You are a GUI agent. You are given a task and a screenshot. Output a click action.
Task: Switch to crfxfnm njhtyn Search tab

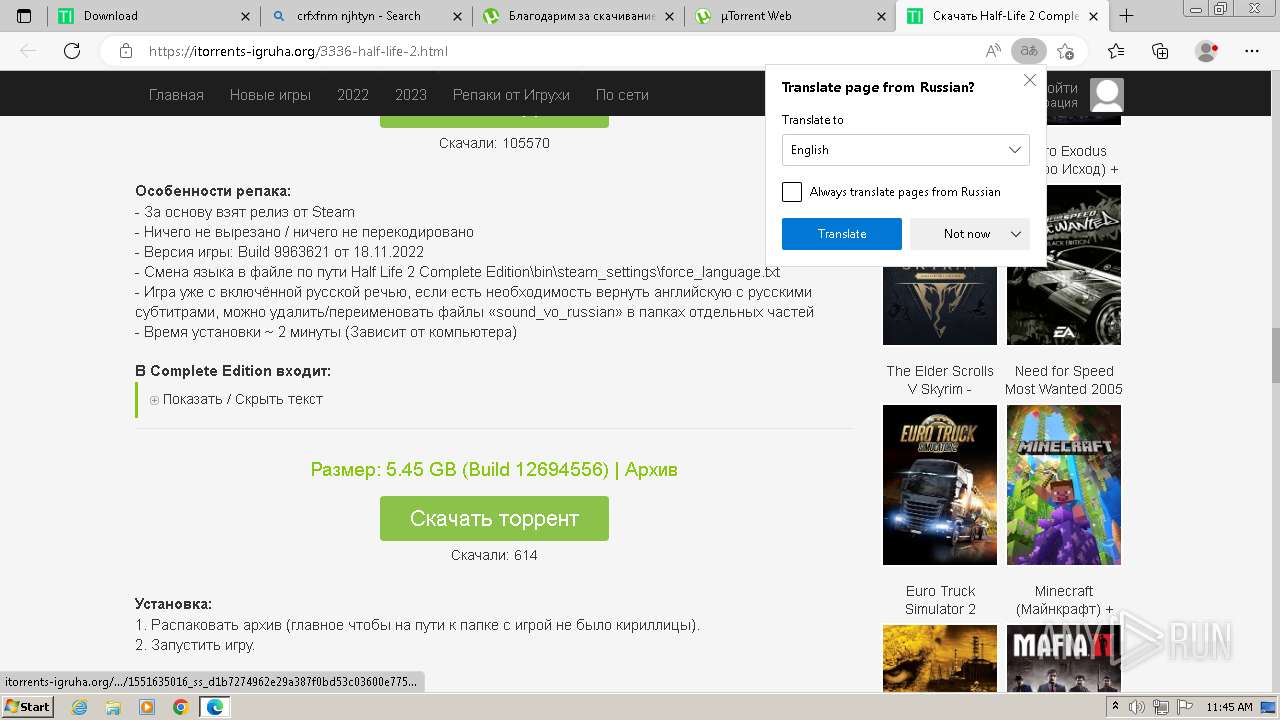click(366, 16)
